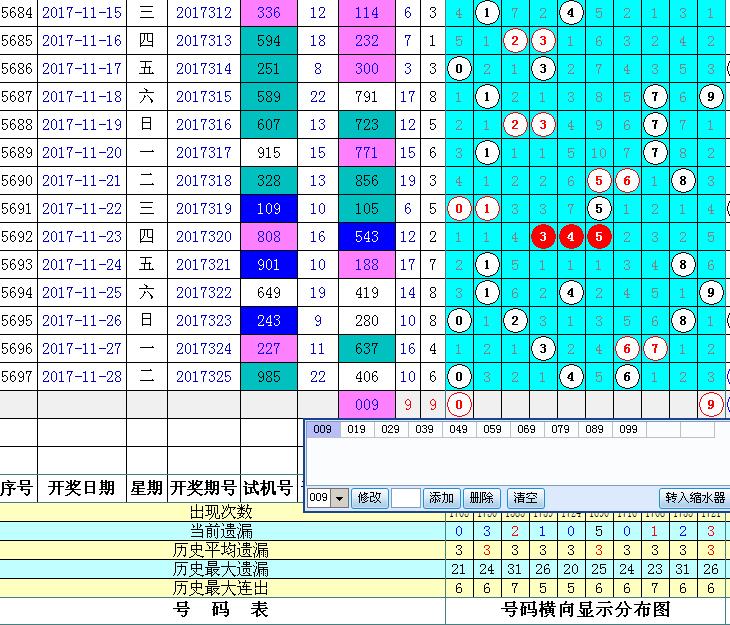Click the filled red circle 4 in row 5692

[570, 237]
